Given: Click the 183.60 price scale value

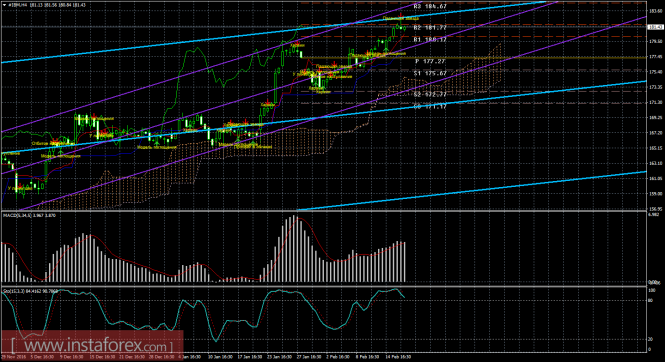Looking at the screenshot, I should point(656,11).
